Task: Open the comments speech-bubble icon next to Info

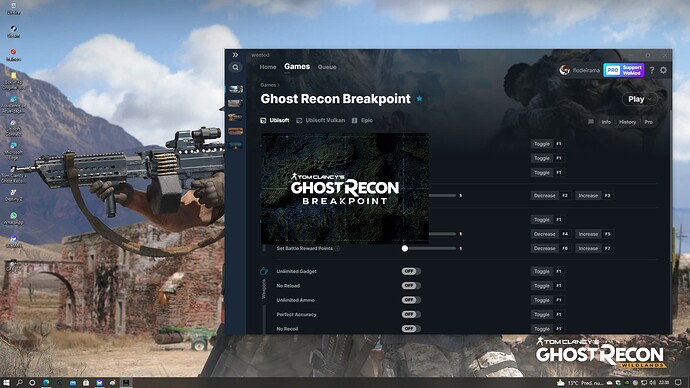Action: coord(591,122)
